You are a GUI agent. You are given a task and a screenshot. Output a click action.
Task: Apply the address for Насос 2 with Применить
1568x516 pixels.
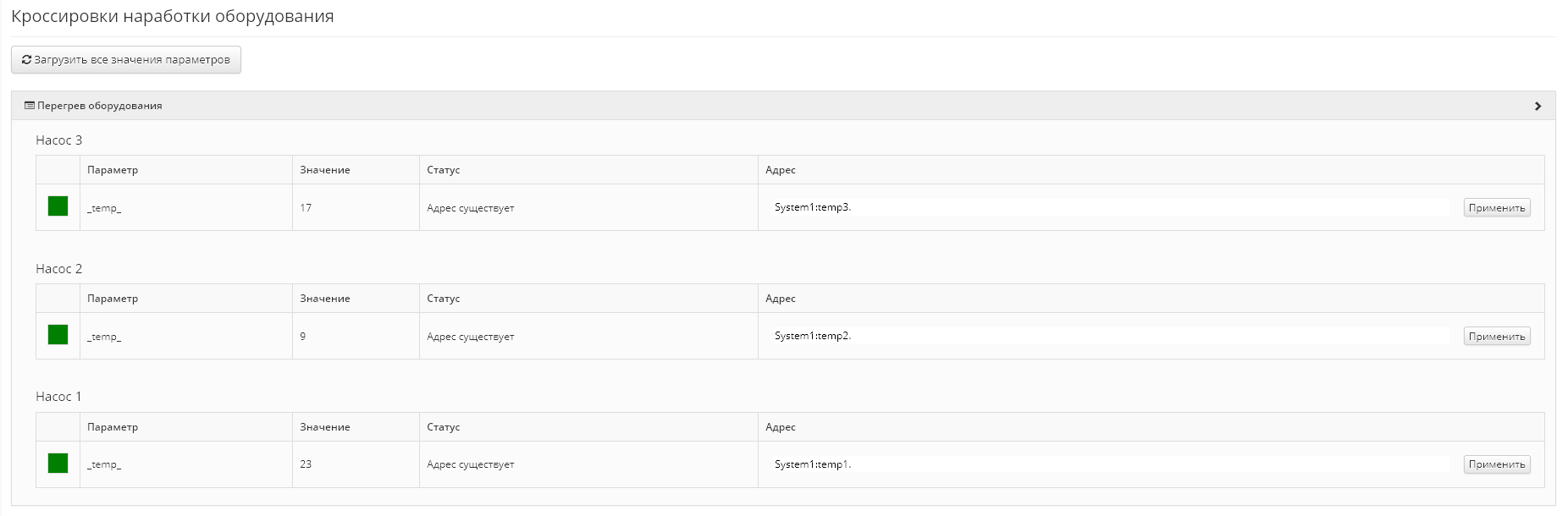[1497, 337]
